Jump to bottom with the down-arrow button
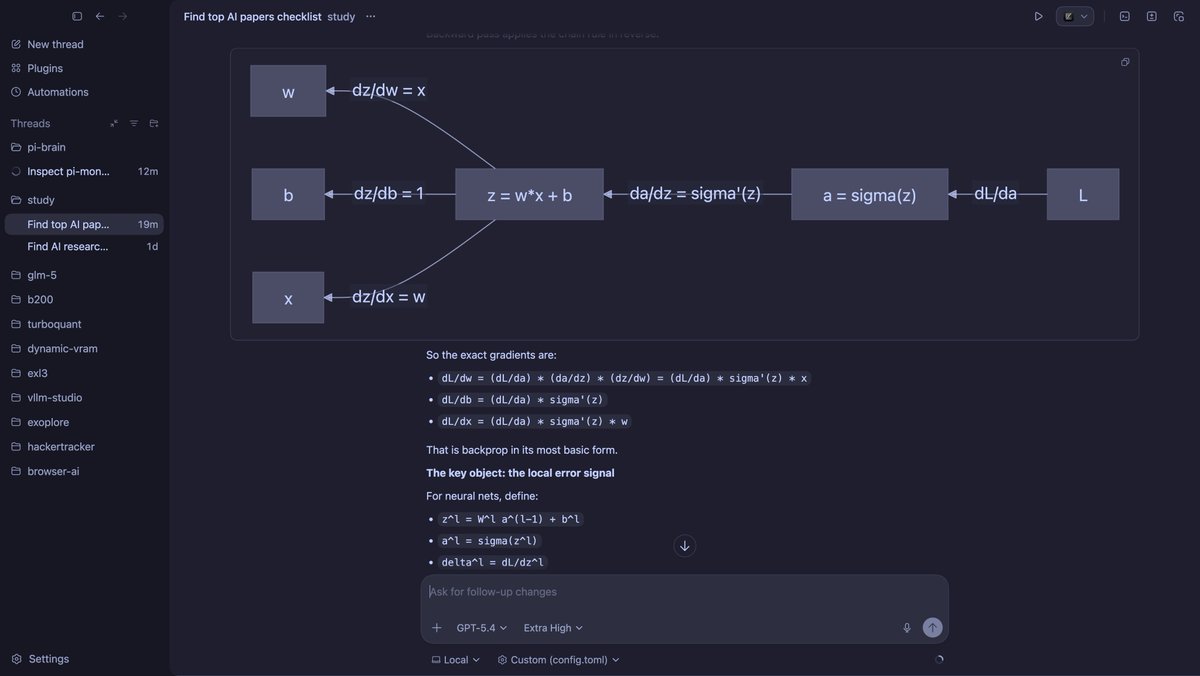This screenshot has height=676, width=1200. click(x=684, y=545)
